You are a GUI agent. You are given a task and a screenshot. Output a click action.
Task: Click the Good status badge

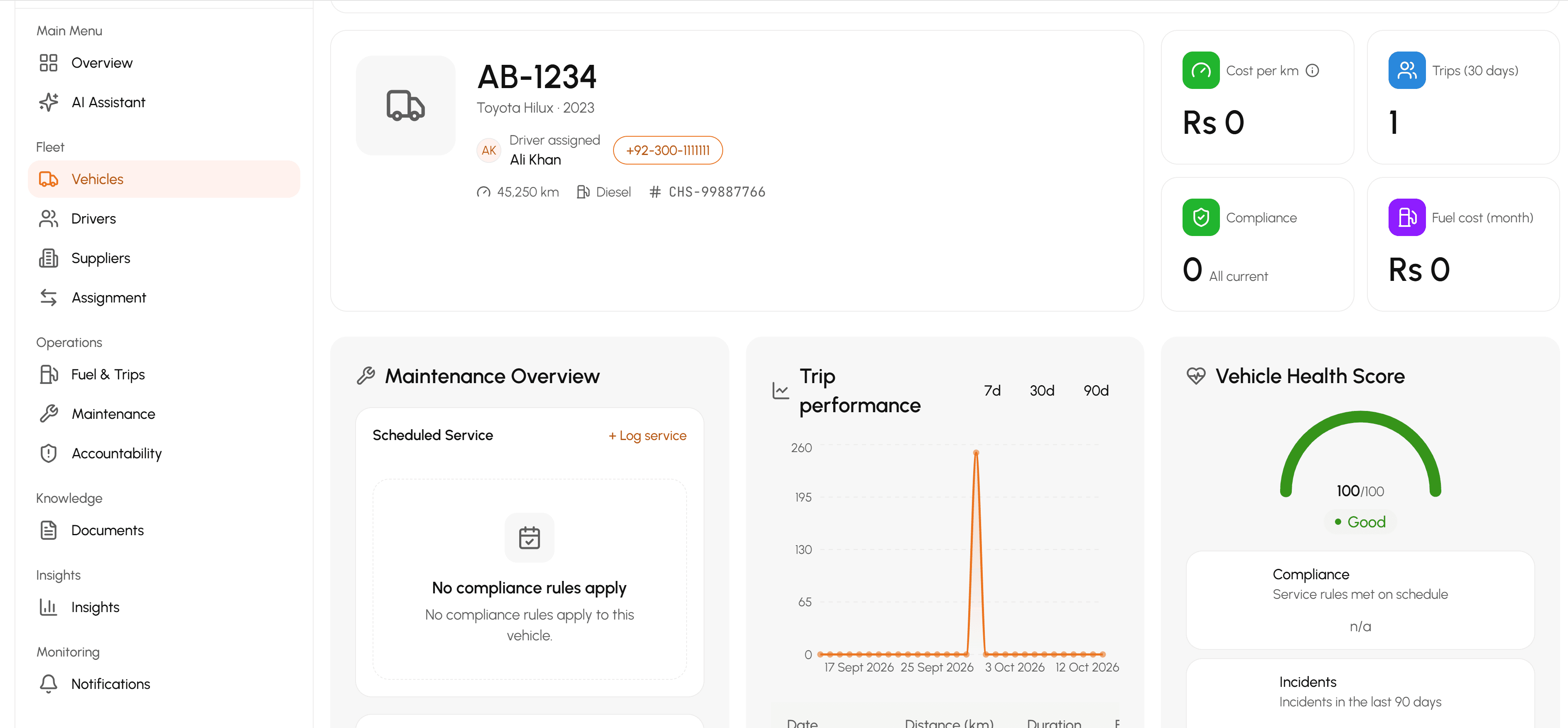[1360, 522]
